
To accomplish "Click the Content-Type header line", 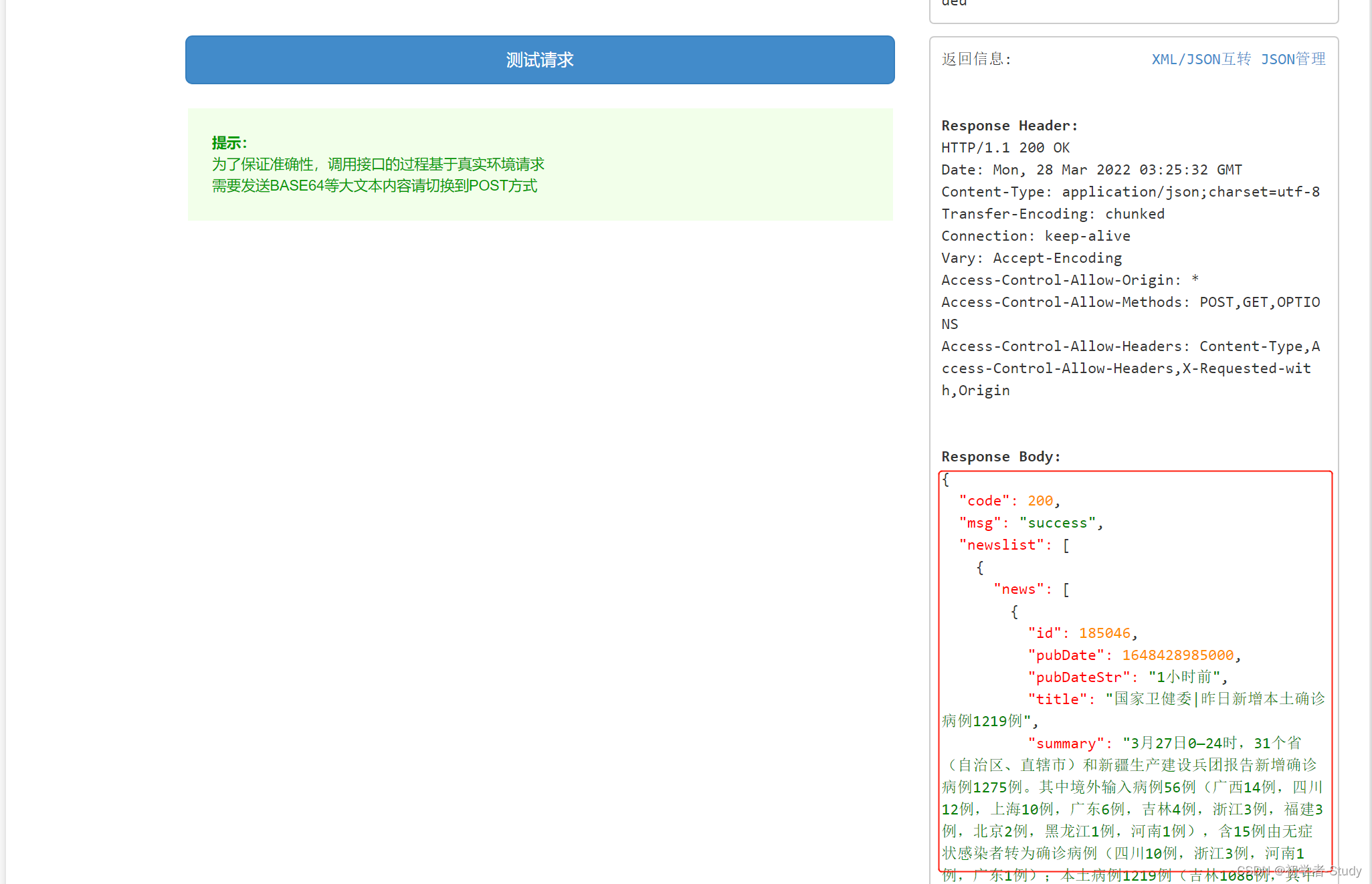I will coord(1130,192).
